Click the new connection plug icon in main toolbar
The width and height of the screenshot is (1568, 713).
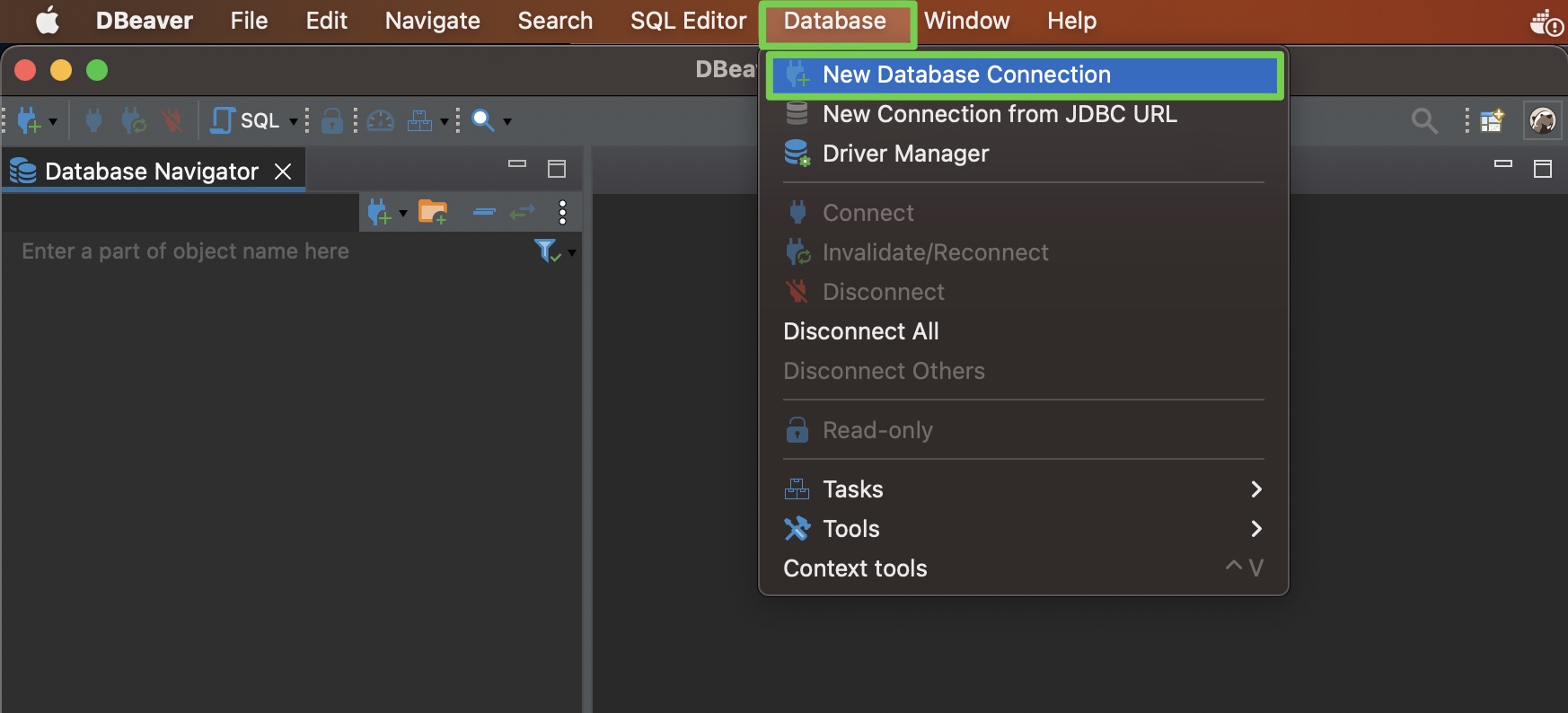[x=29, y=120]
